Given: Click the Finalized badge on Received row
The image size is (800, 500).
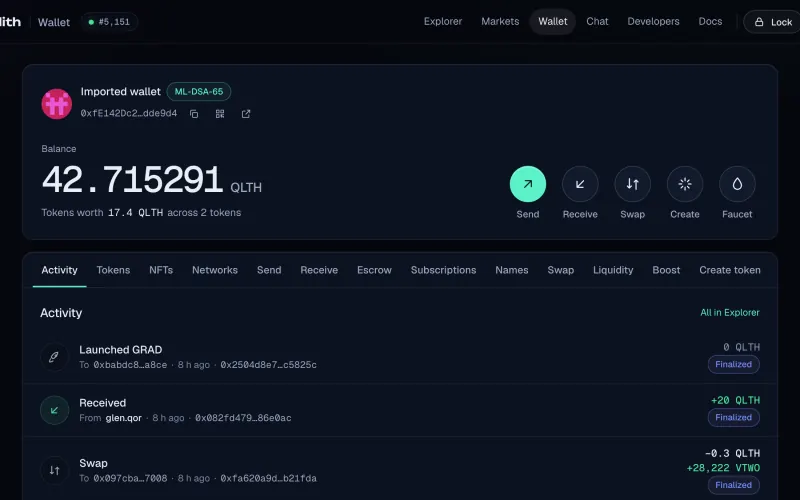Looking at the screenshot, I should 734,417.
